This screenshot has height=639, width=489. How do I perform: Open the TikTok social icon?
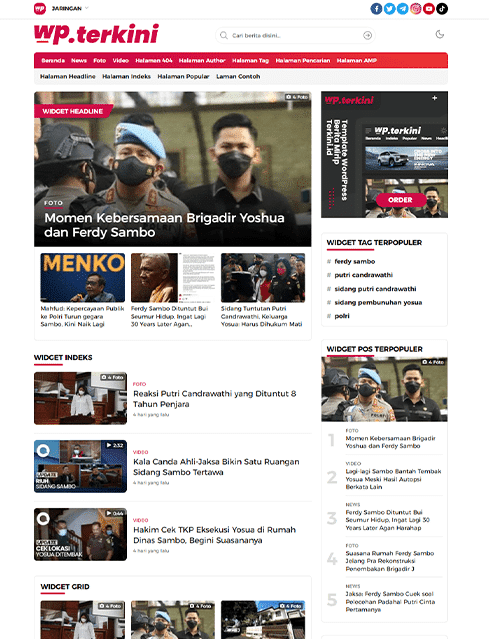point(442,9)
